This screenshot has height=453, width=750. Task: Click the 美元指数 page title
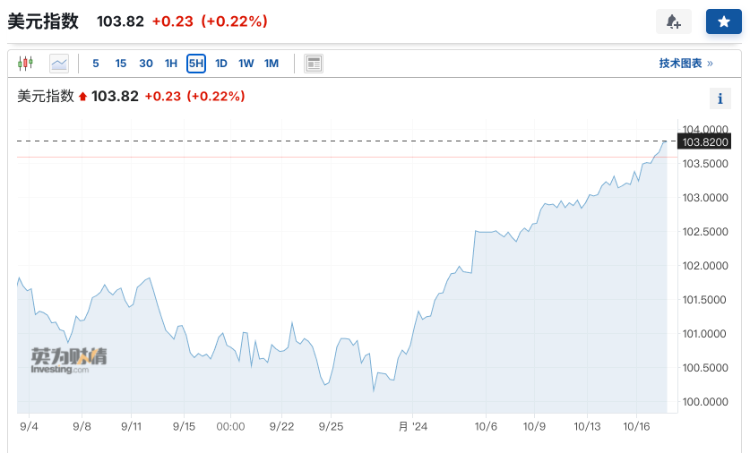pos(44,21)
